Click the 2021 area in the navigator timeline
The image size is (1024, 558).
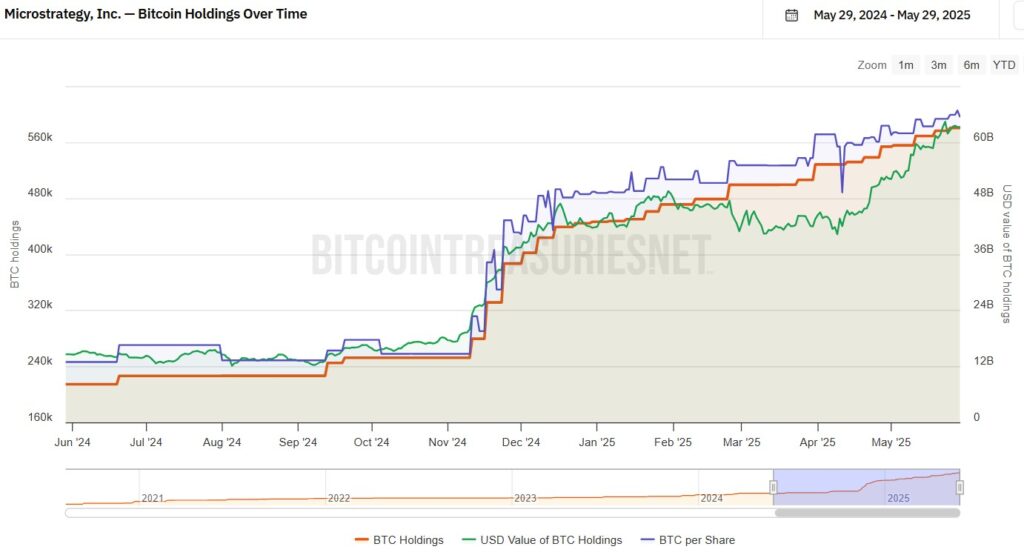152,498
